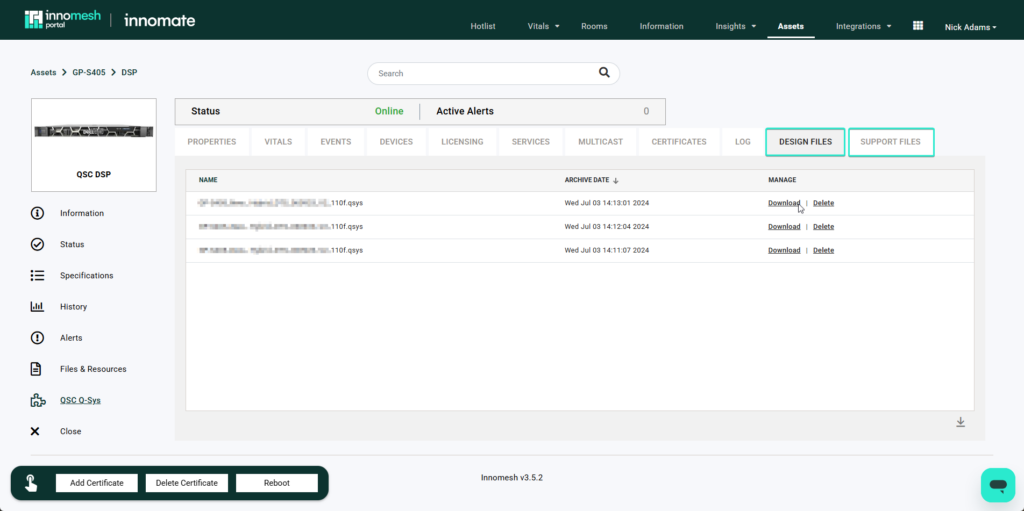This screenshot has height=511, width=1024.
Task: Go to the Rooms page
Action: point(594,26)
